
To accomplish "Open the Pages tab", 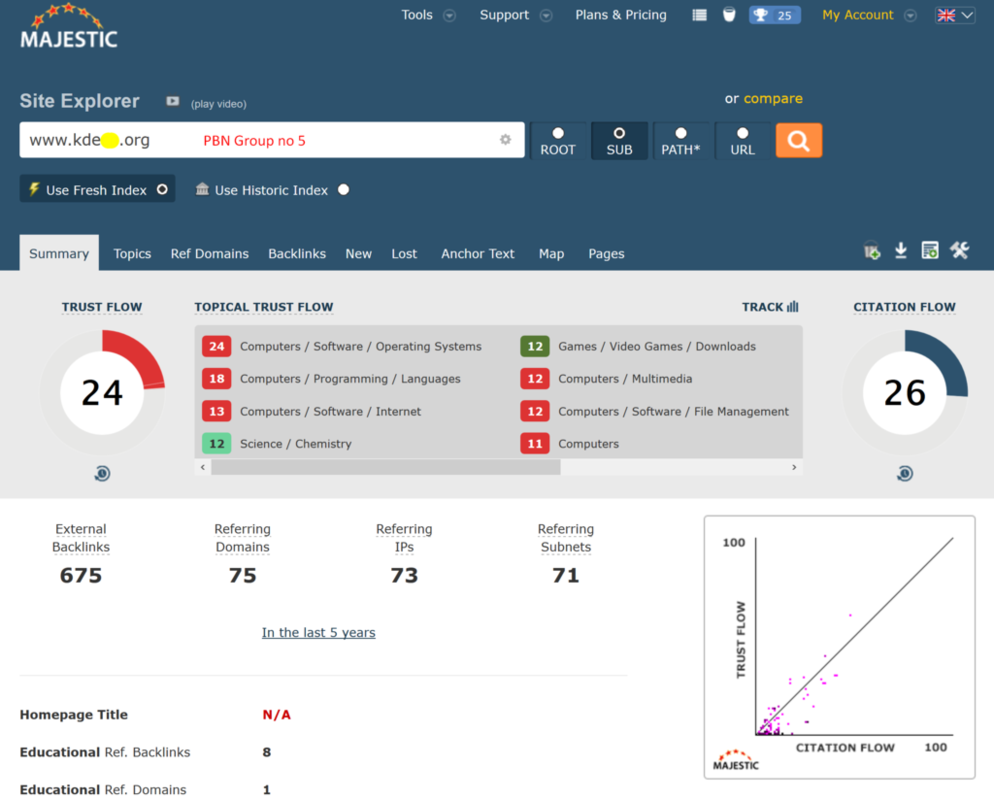I will pos(606,254).
